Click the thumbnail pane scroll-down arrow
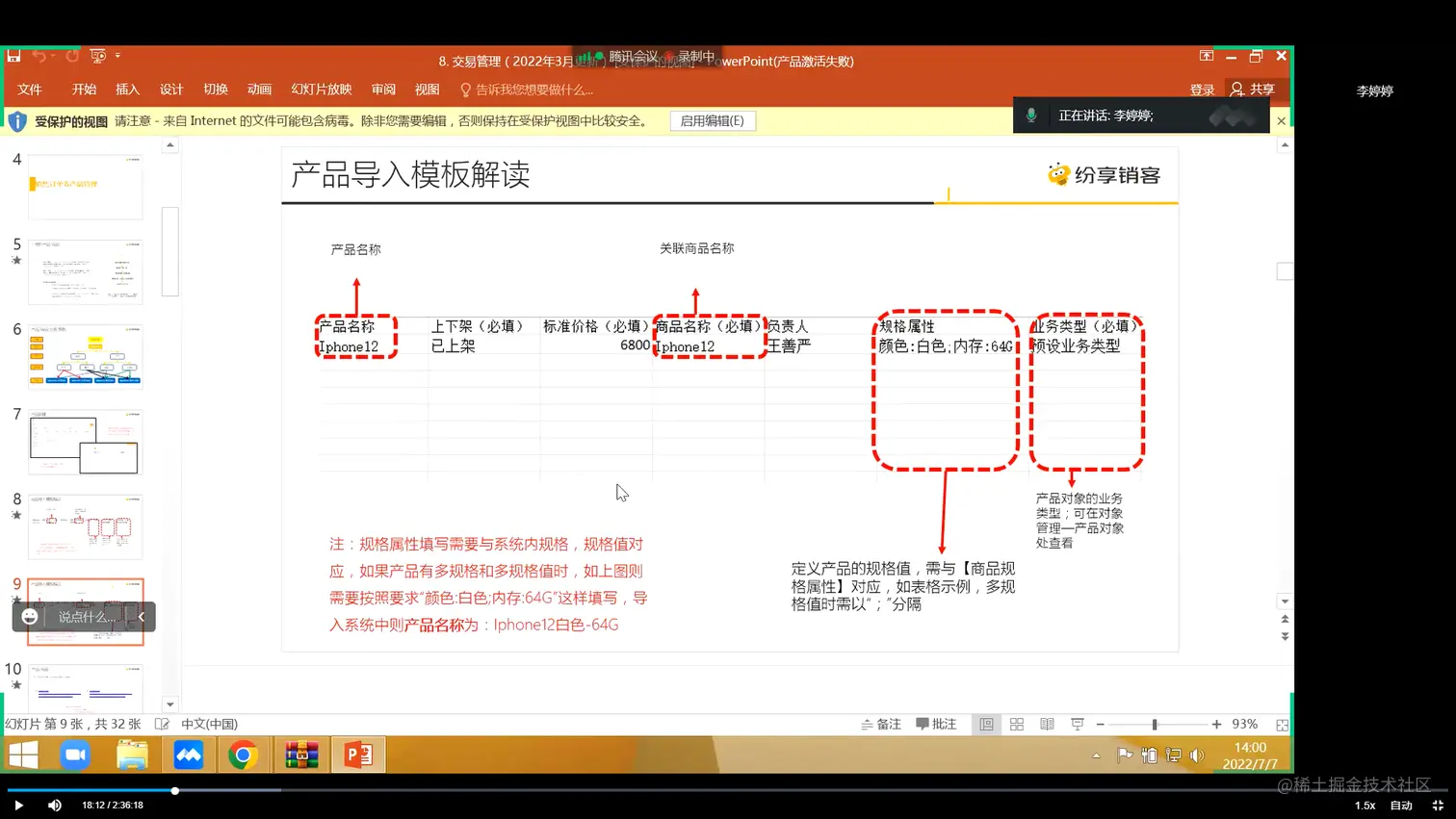Viewport: 1456px width, 819px height. coord(170,704)
